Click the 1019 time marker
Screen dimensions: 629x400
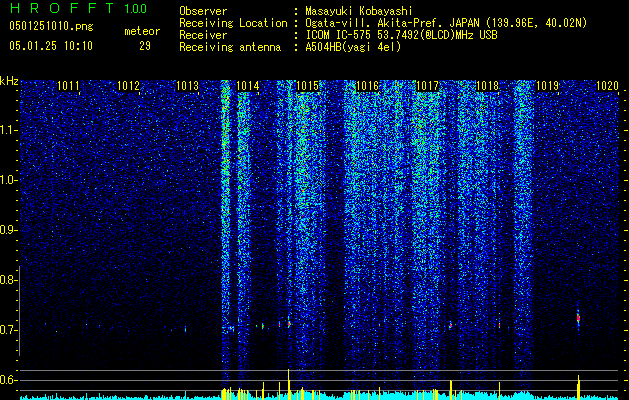pyautogui.click(x=548, y=85)
